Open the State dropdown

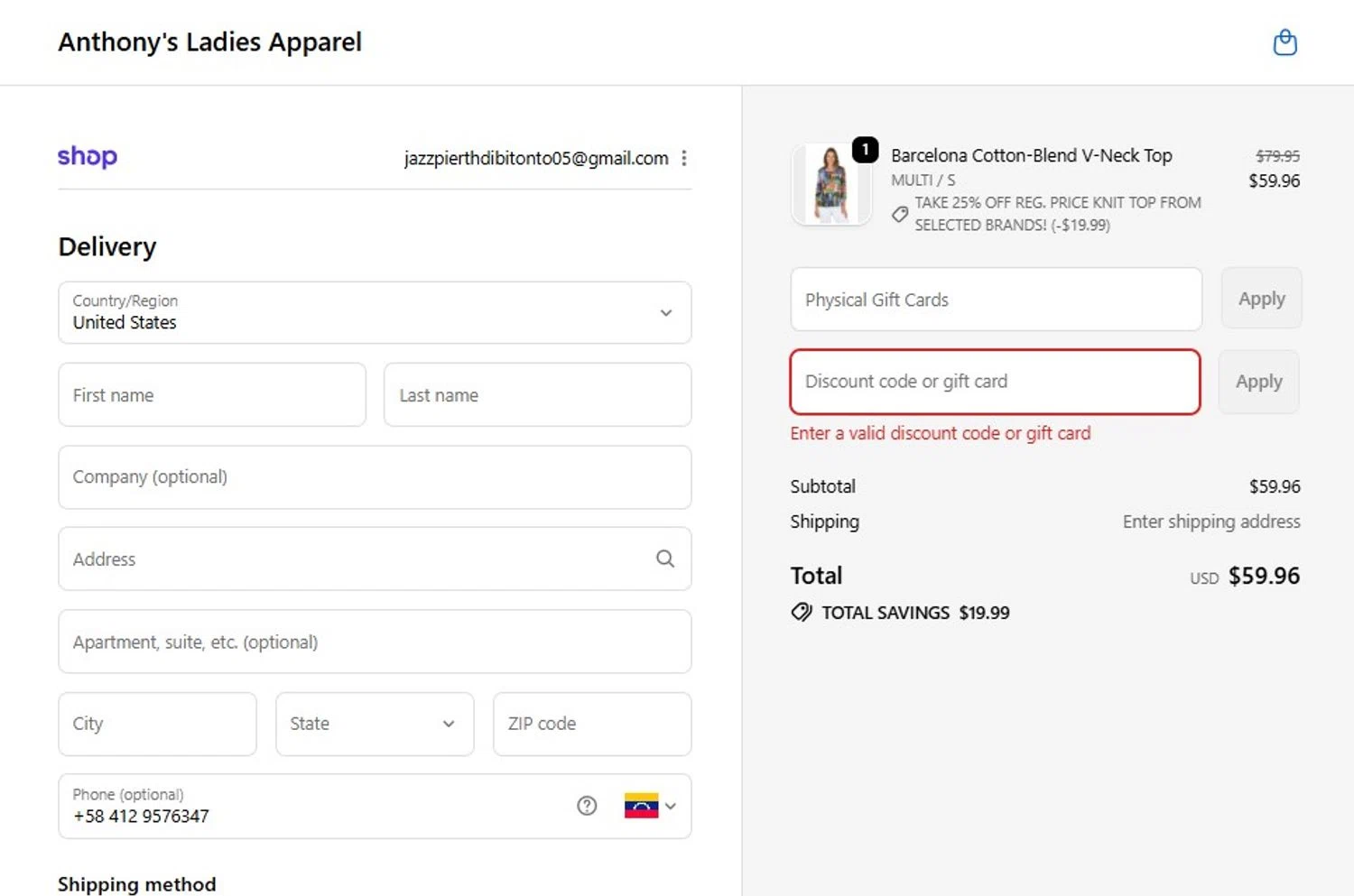tap(375, 724)
